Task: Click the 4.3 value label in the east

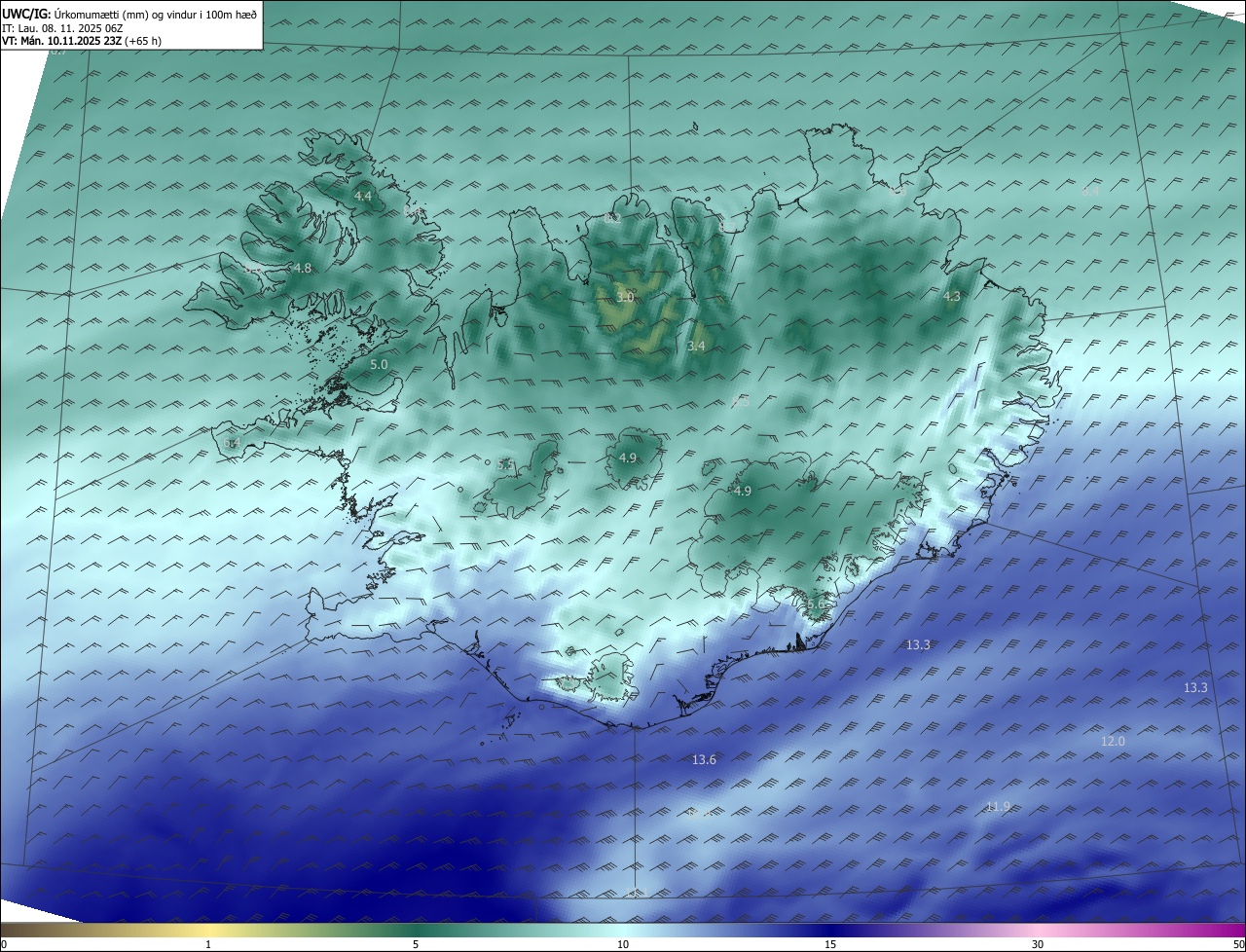Action: (952, 297)
